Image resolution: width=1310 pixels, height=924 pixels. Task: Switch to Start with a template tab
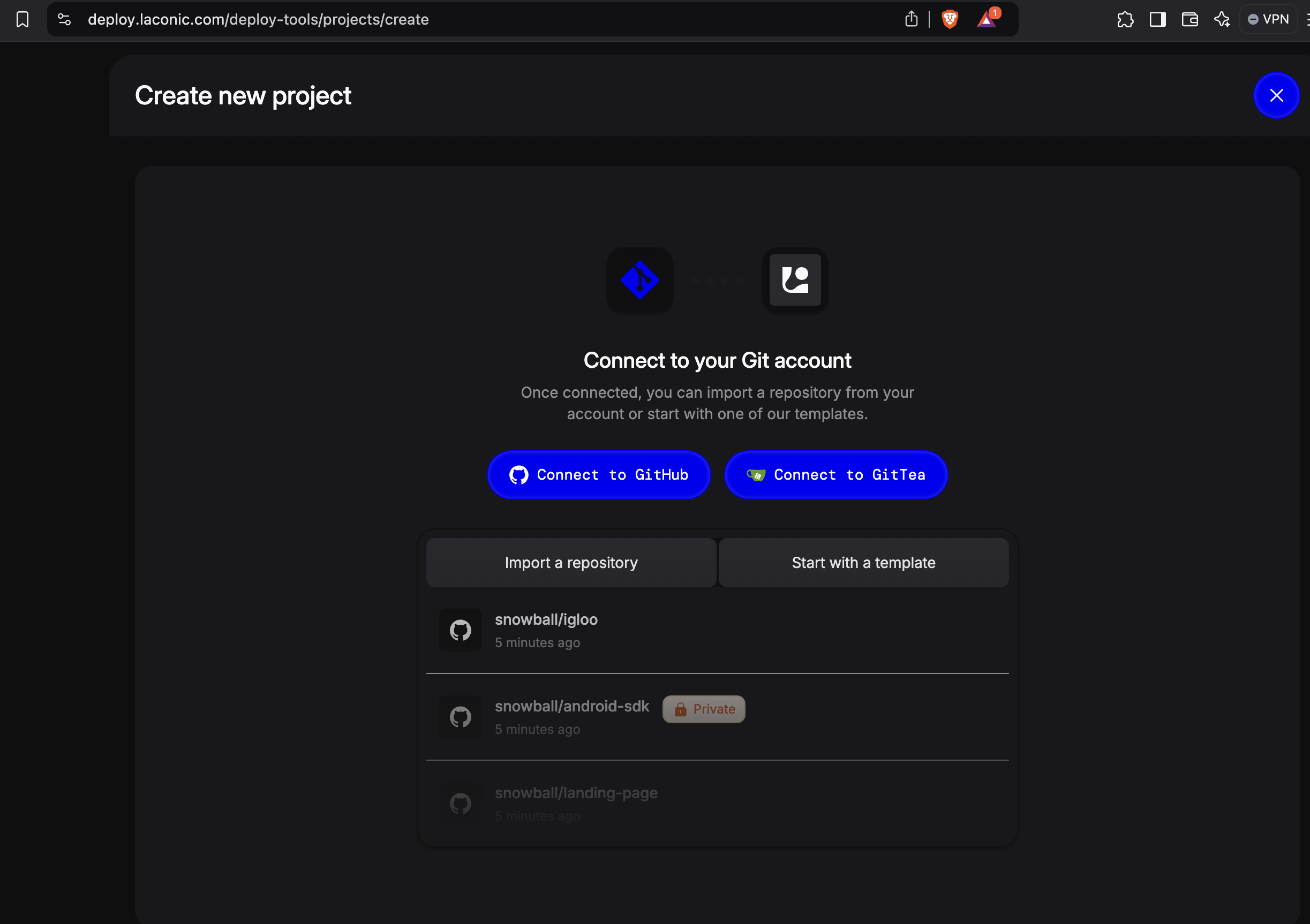[863, 563]
